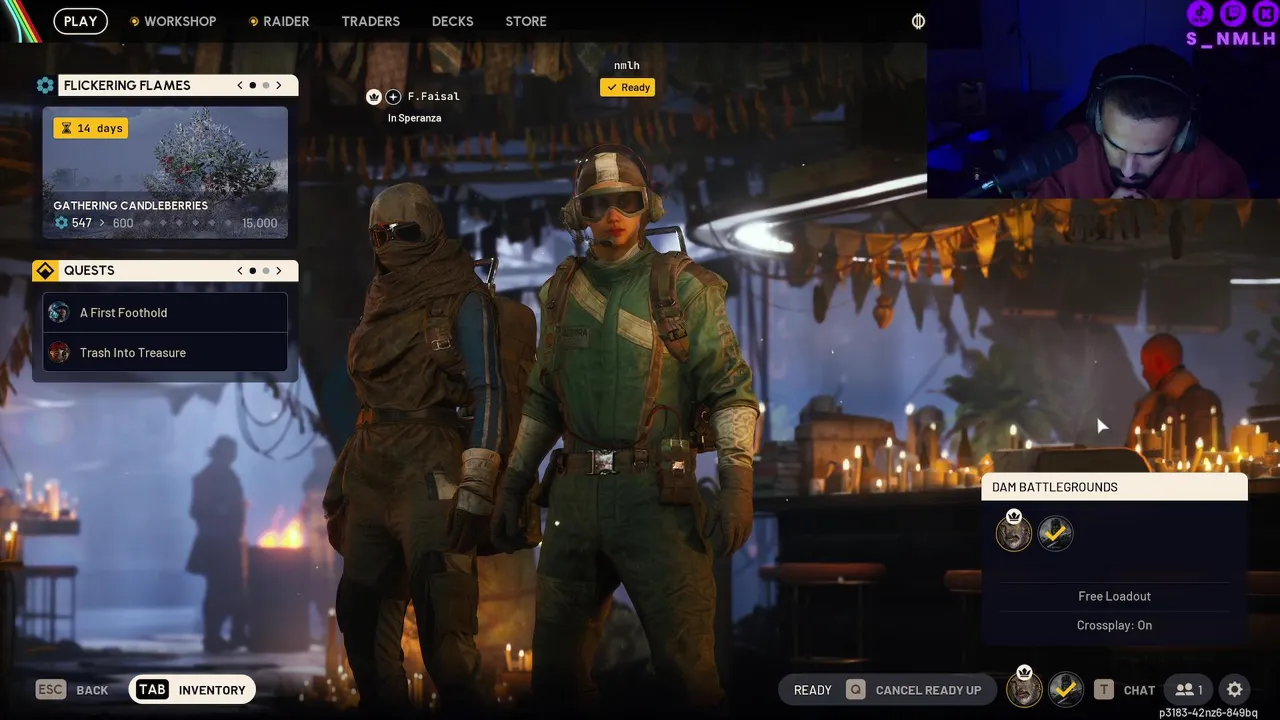Screen dimensions: 1280x720
Task: Open the PLAY tab
Action: click(x=80, y=21)
